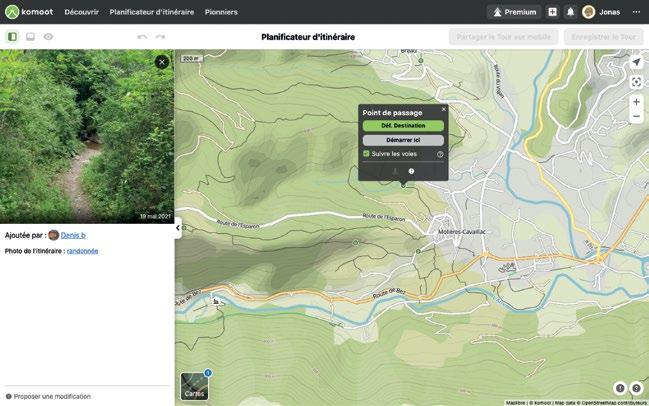Click the blue badge on Cartes
The height and width of the screenshot is (406, 649).
[x=208, y=373]
